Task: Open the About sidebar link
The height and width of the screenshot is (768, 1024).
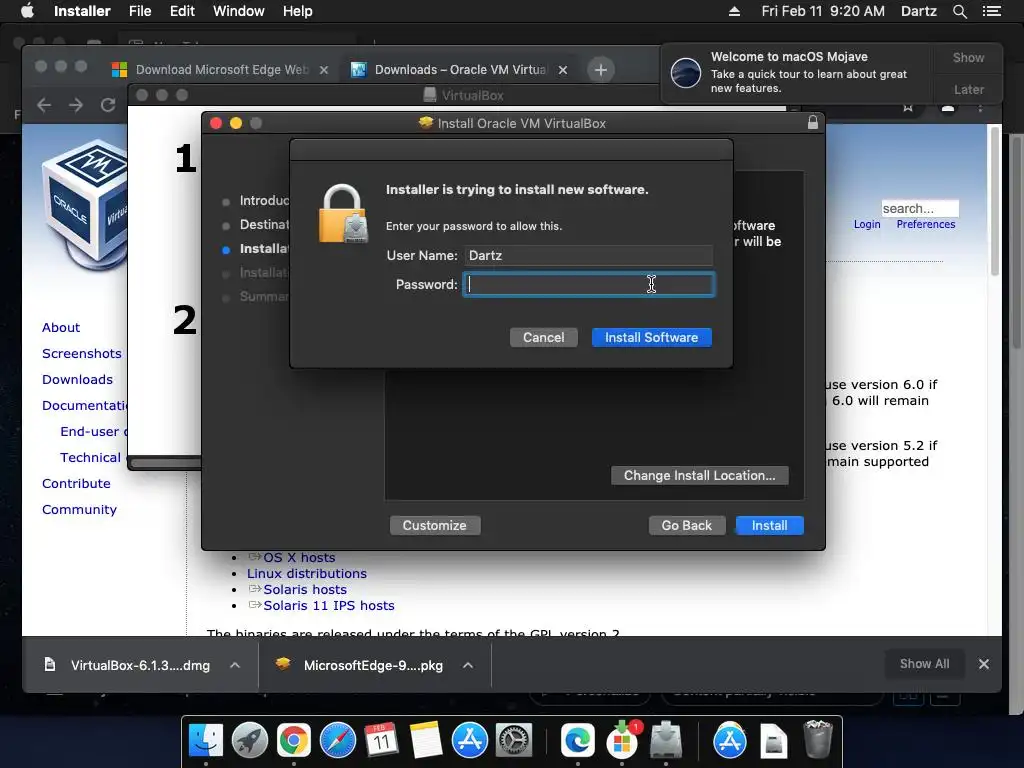Action: (x=61, y=327)
